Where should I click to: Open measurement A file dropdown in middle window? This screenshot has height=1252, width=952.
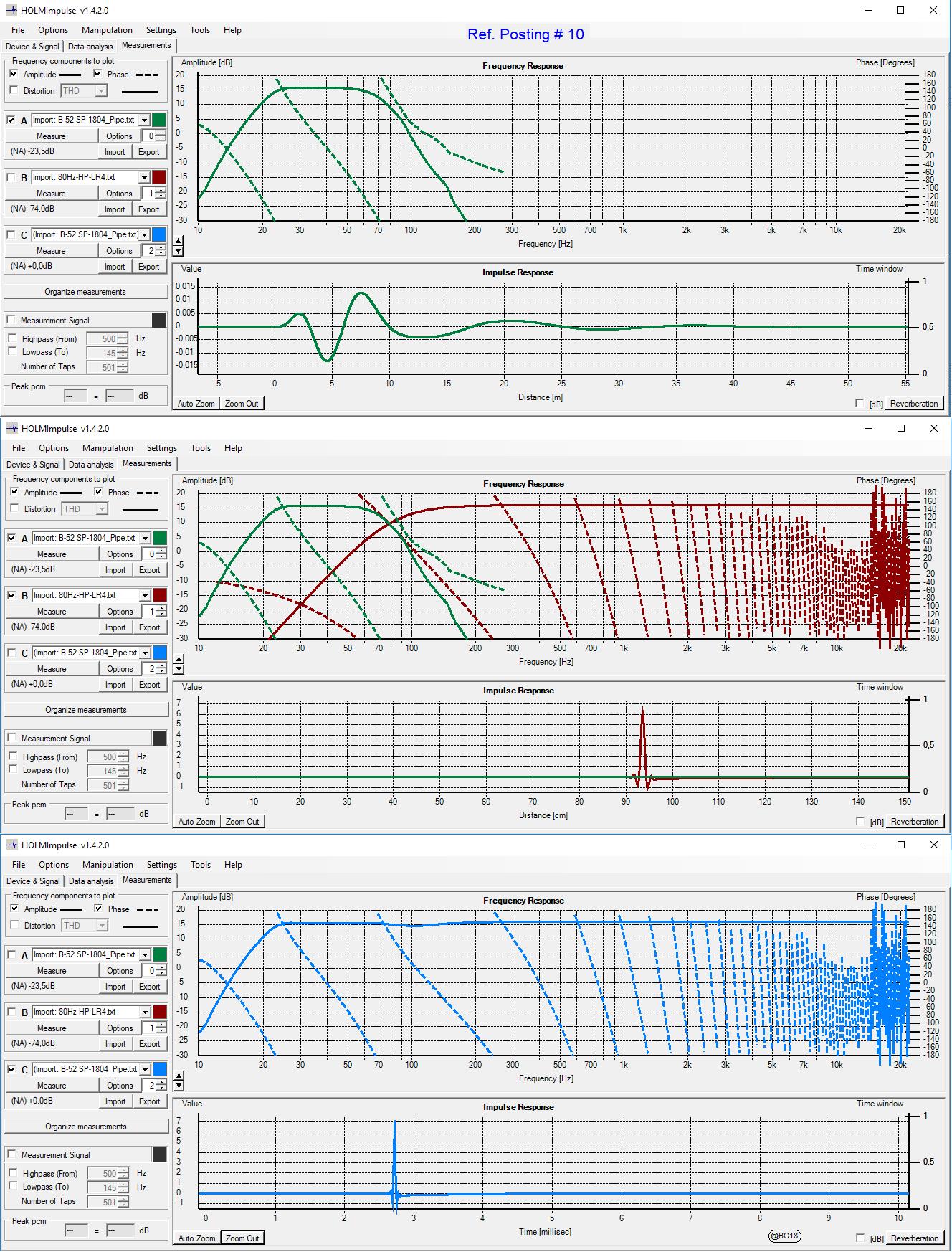[145, 539]
